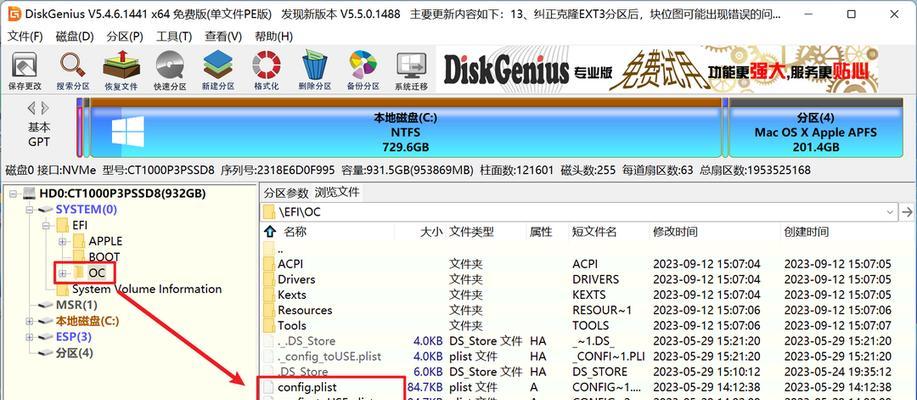Start Quick Partition (快速分区) tool
This screenshot has width=917, height=400.
[x=170, y=71]
